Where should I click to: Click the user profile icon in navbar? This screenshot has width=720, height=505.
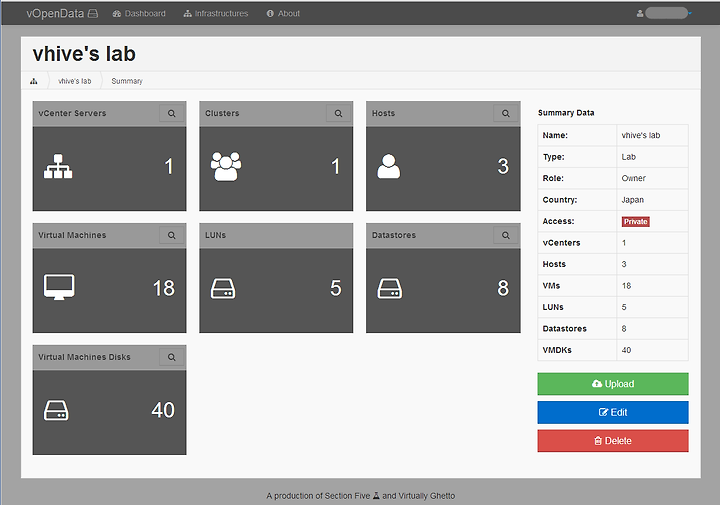[x=640, y=14]
